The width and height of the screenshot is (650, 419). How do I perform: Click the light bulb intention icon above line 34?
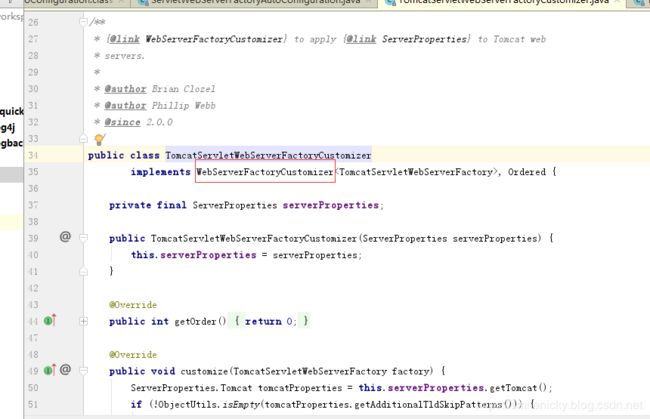(99, 140)
